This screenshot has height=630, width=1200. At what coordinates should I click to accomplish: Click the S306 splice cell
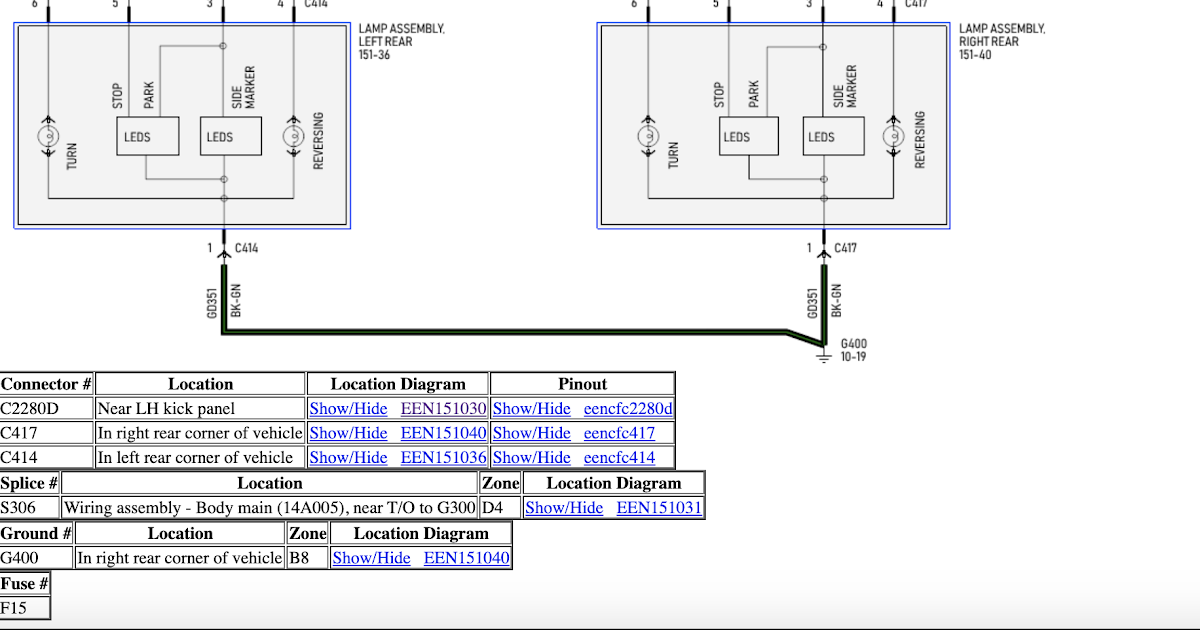point(29,507)
